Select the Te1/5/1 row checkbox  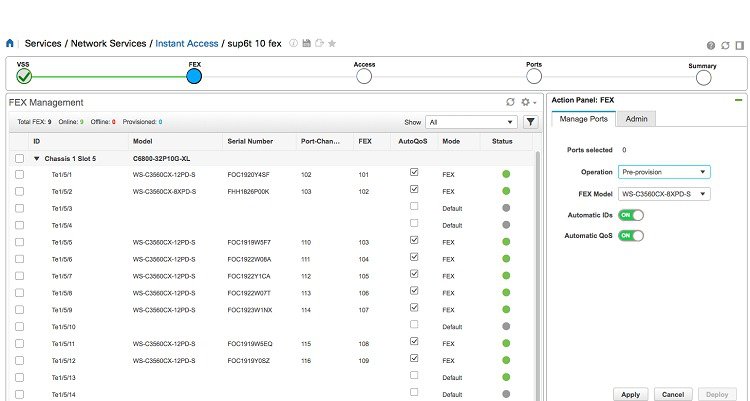[19, 175]
